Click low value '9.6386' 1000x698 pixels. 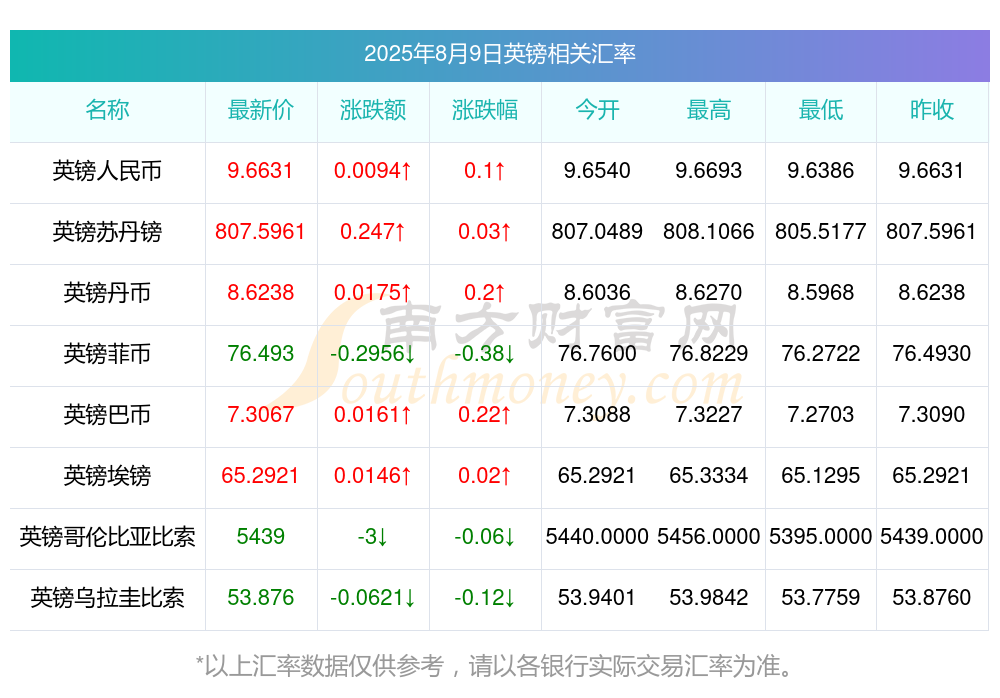tap(821, 171)
